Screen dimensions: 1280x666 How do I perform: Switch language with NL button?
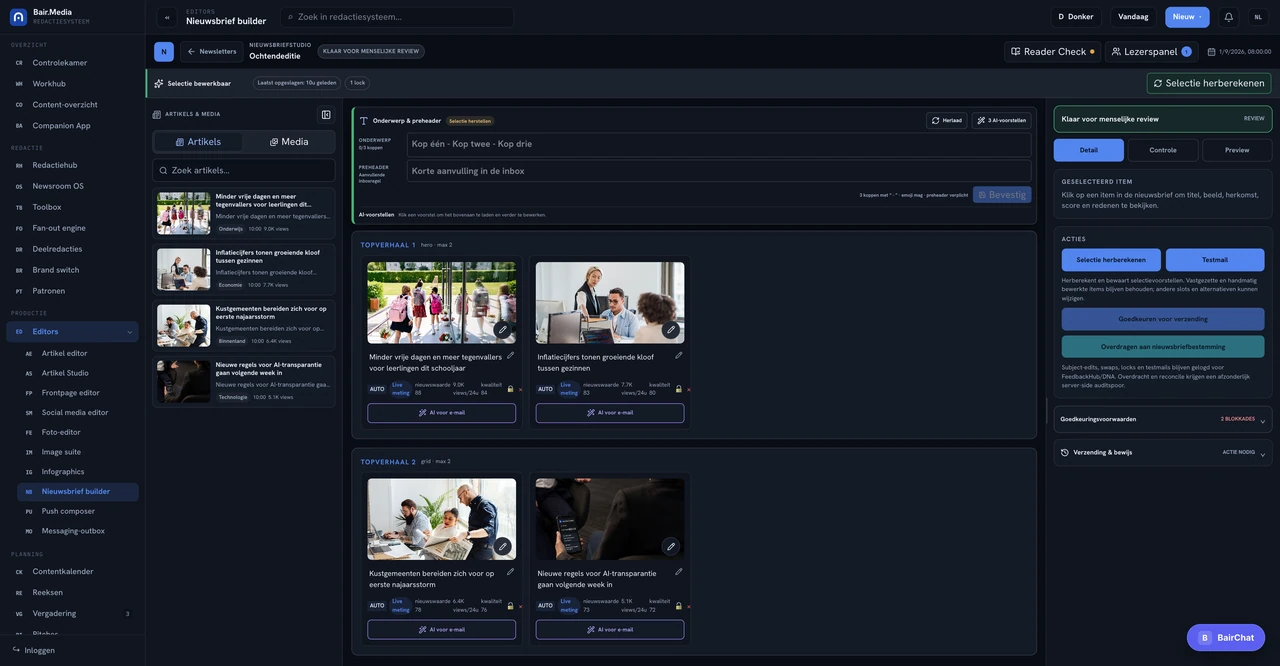(1258, 17)
